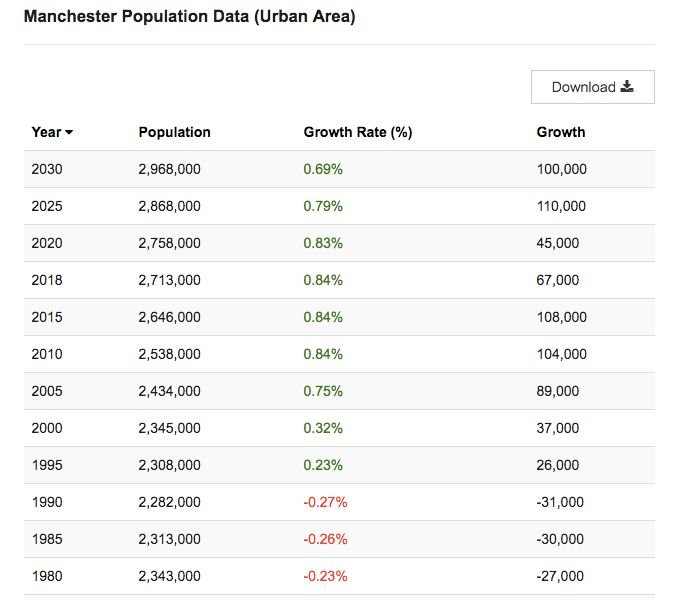Viewport: 674px width, 600px height.
Task: Click the 2,538,000 population for 2010
Action: click(x=169, y=354)
